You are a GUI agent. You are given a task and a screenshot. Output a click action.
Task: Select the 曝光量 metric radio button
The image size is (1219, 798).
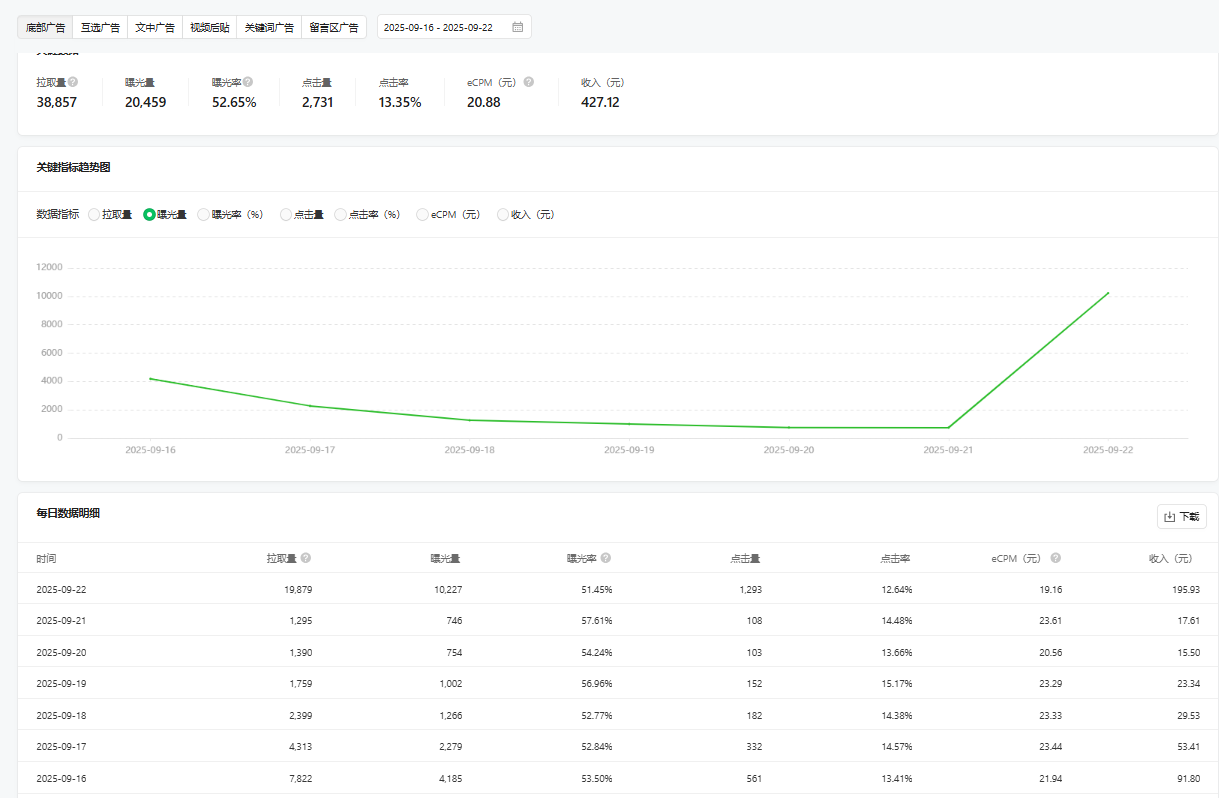tap(149, 214)
